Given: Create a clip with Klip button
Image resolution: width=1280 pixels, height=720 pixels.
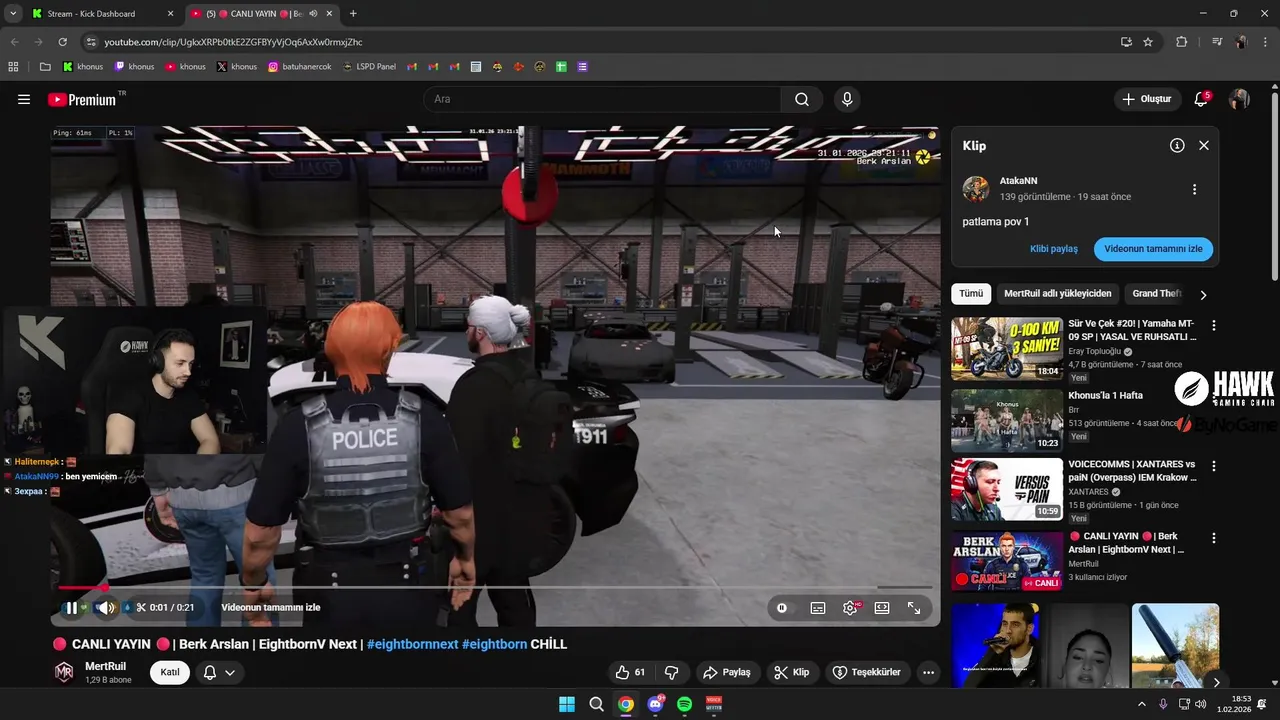Looking at the screenshot, I should point(792,672).
